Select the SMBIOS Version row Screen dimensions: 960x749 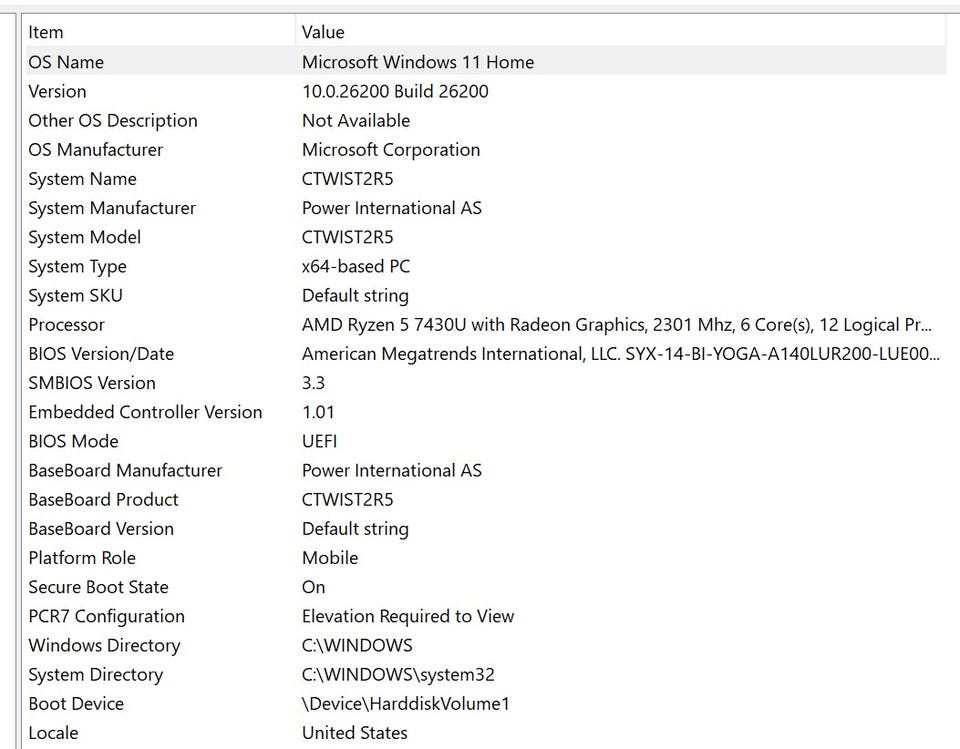92,383
